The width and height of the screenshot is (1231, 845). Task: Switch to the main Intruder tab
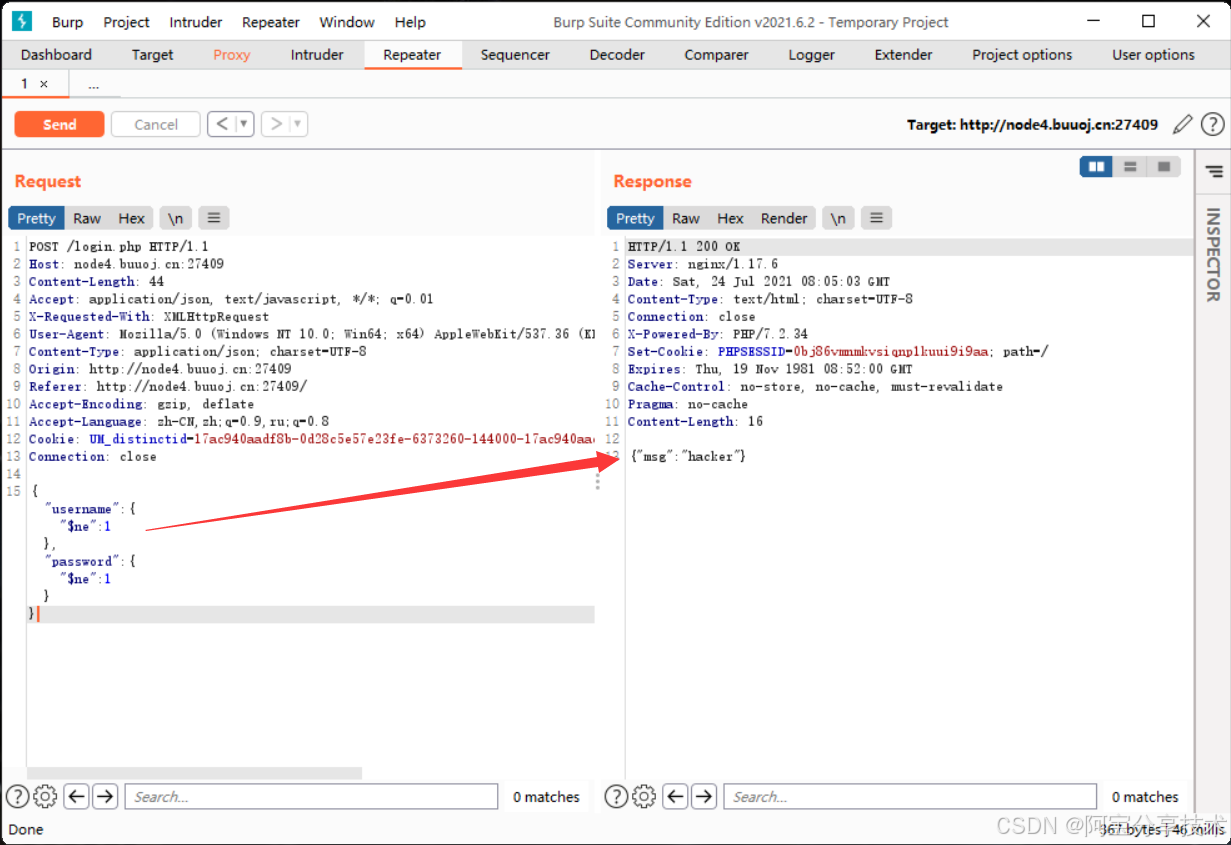pyautogui.click(x=317, y=55)
